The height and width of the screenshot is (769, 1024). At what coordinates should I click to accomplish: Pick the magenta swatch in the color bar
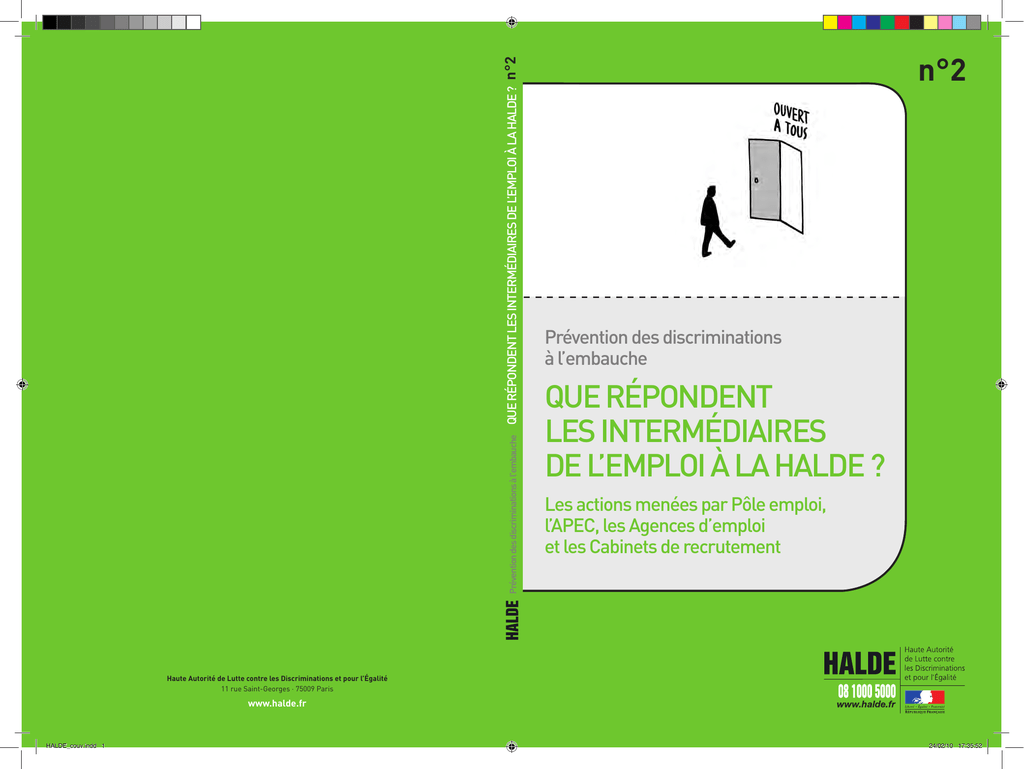tap(844, 22)
